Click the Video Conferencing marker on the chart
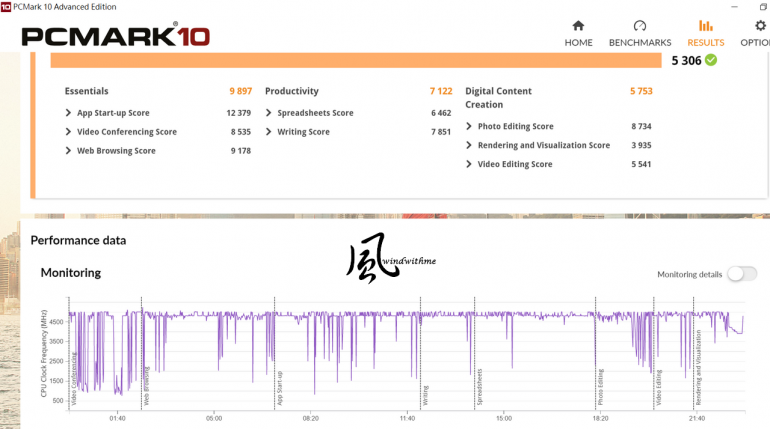The height and width of the screenshot is (429, 770). click(74, 378)
